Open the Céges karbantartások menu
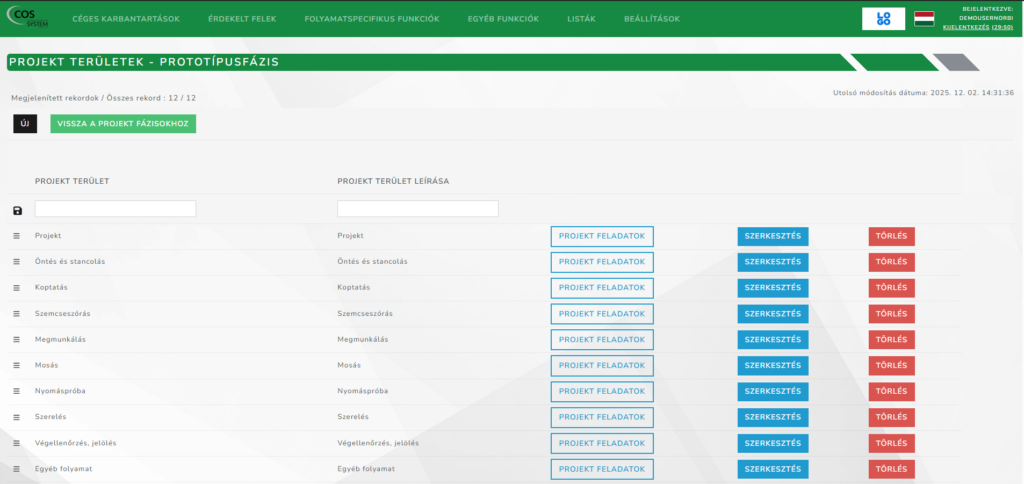Screen dimensions: 1024x484 pyautogui.click(x=128, y=19)
